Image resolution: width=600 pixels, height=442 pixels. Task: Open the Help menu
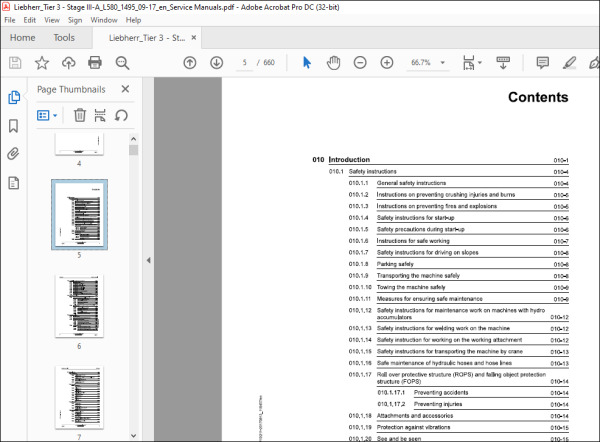pyautogui.click(x=134, y=20)
